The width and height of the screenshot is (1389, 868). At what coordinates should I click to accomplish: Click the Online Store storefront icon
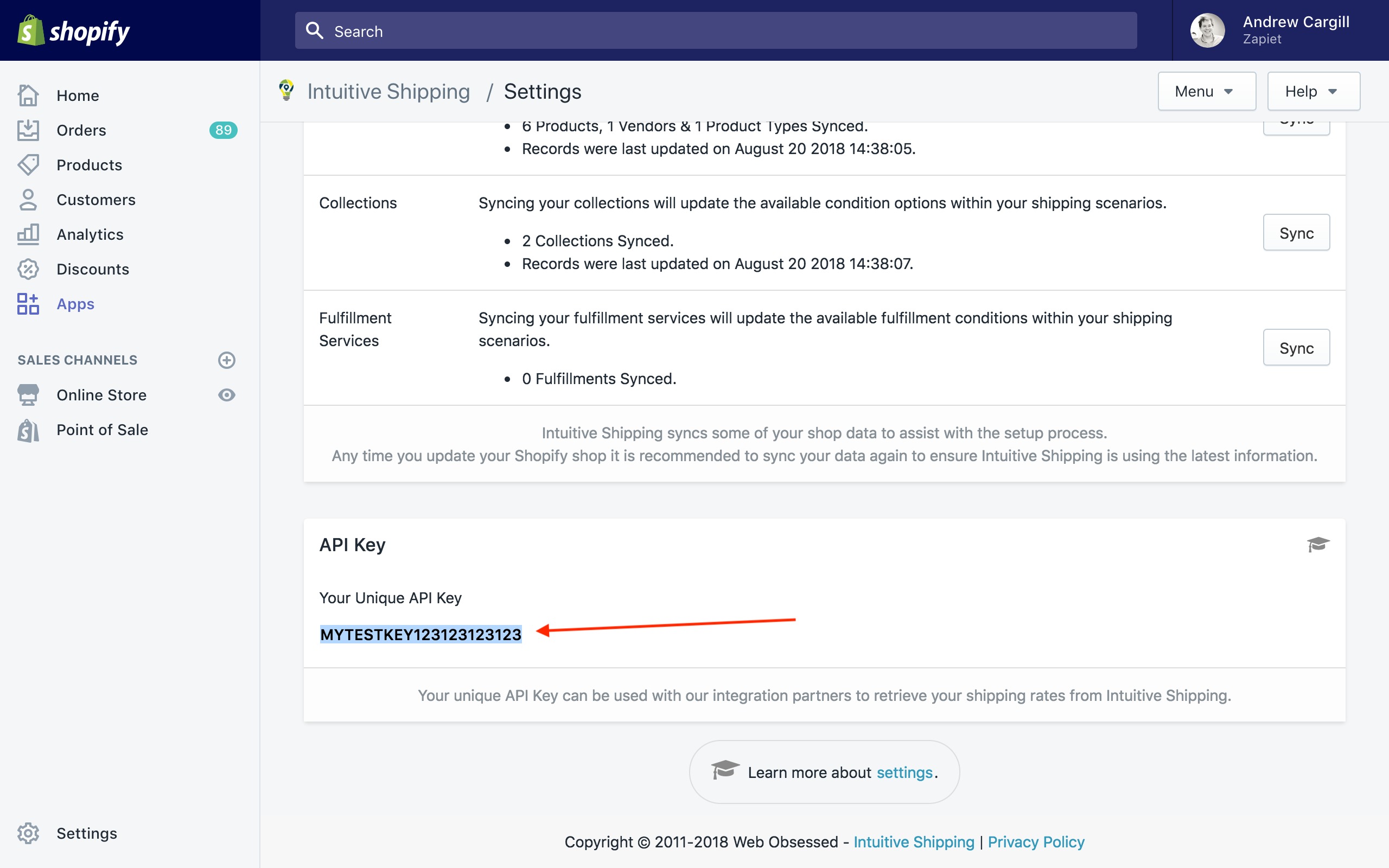(x=28, y=395)
